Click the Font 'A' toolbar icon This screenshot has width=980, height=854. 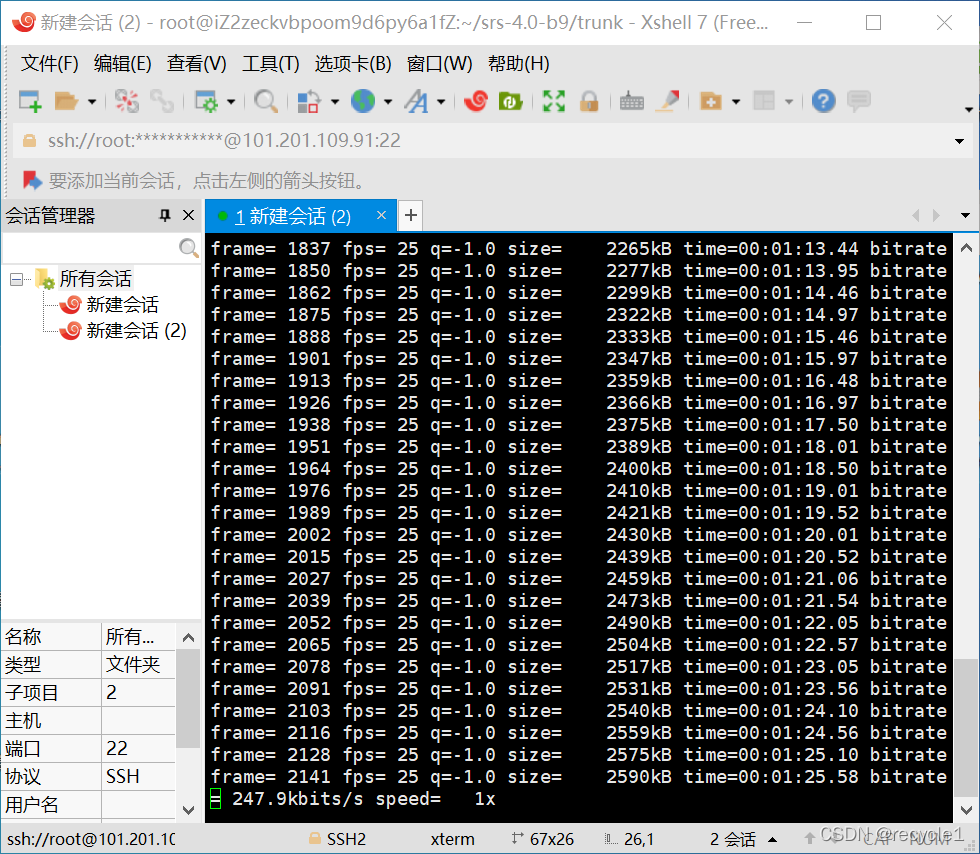416,101
